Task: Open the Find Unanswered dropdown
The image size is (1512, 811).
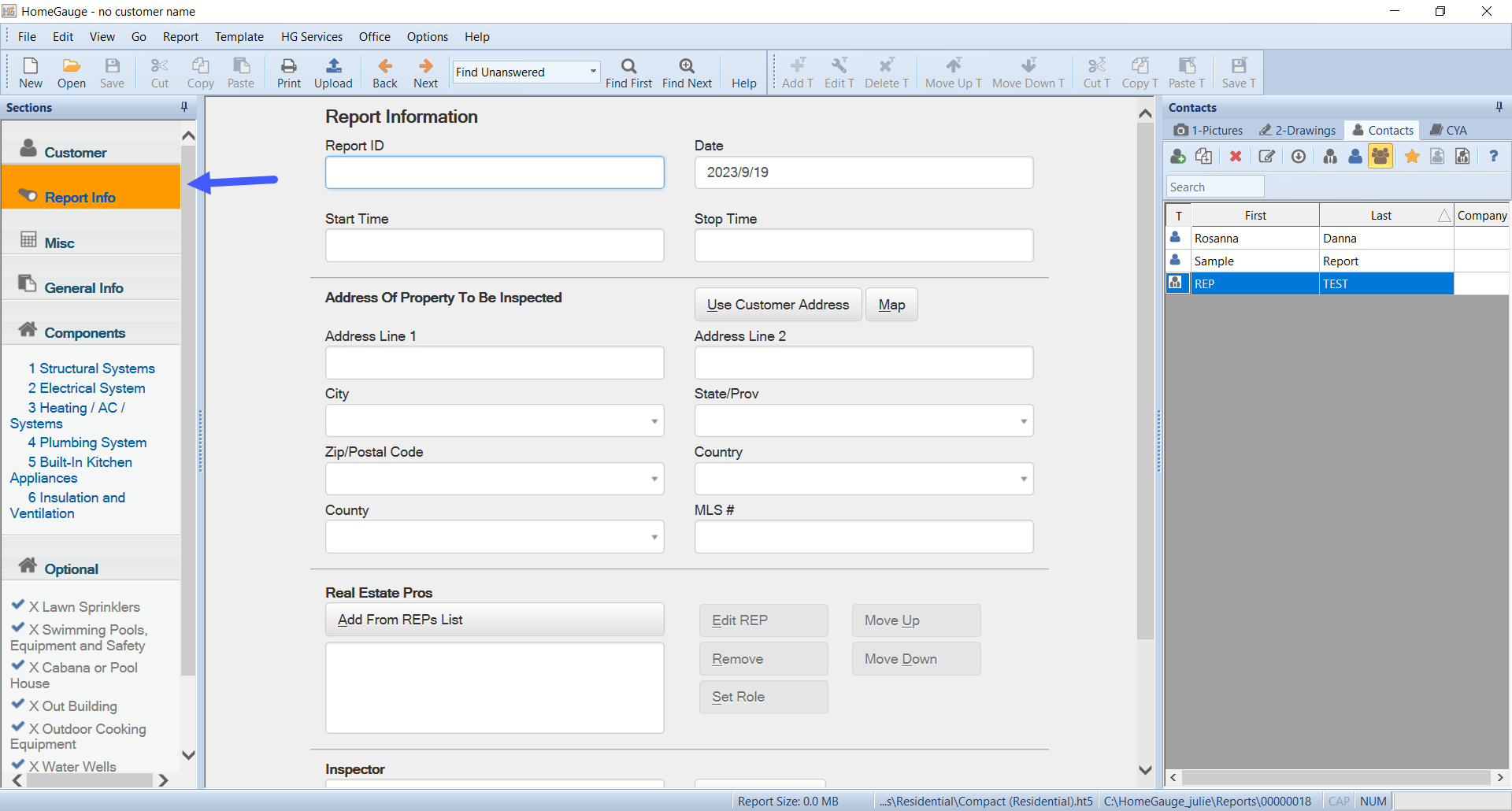Action: [593, 72]
